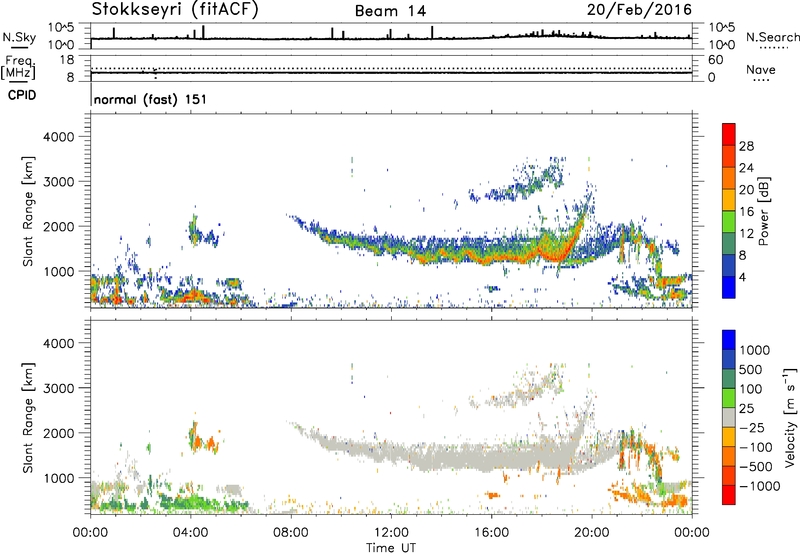This screenshot has width=800, height=554.
Task: Click '1000' on velocity panel range axis
Action: click(x=58, y=477)
